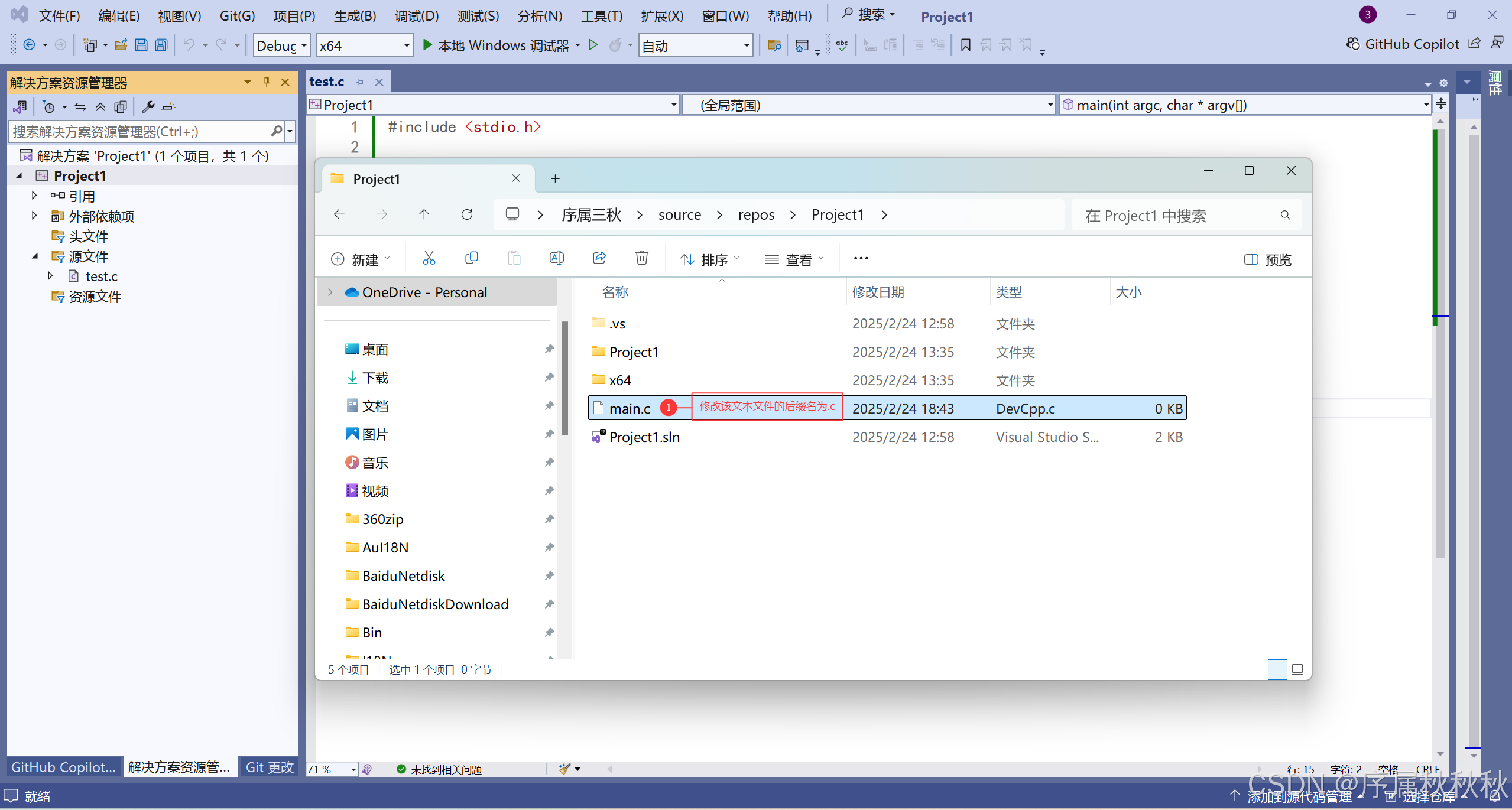Click the GitHub Copilot button
This screenshot has width=1512, height=810.
1402,44
